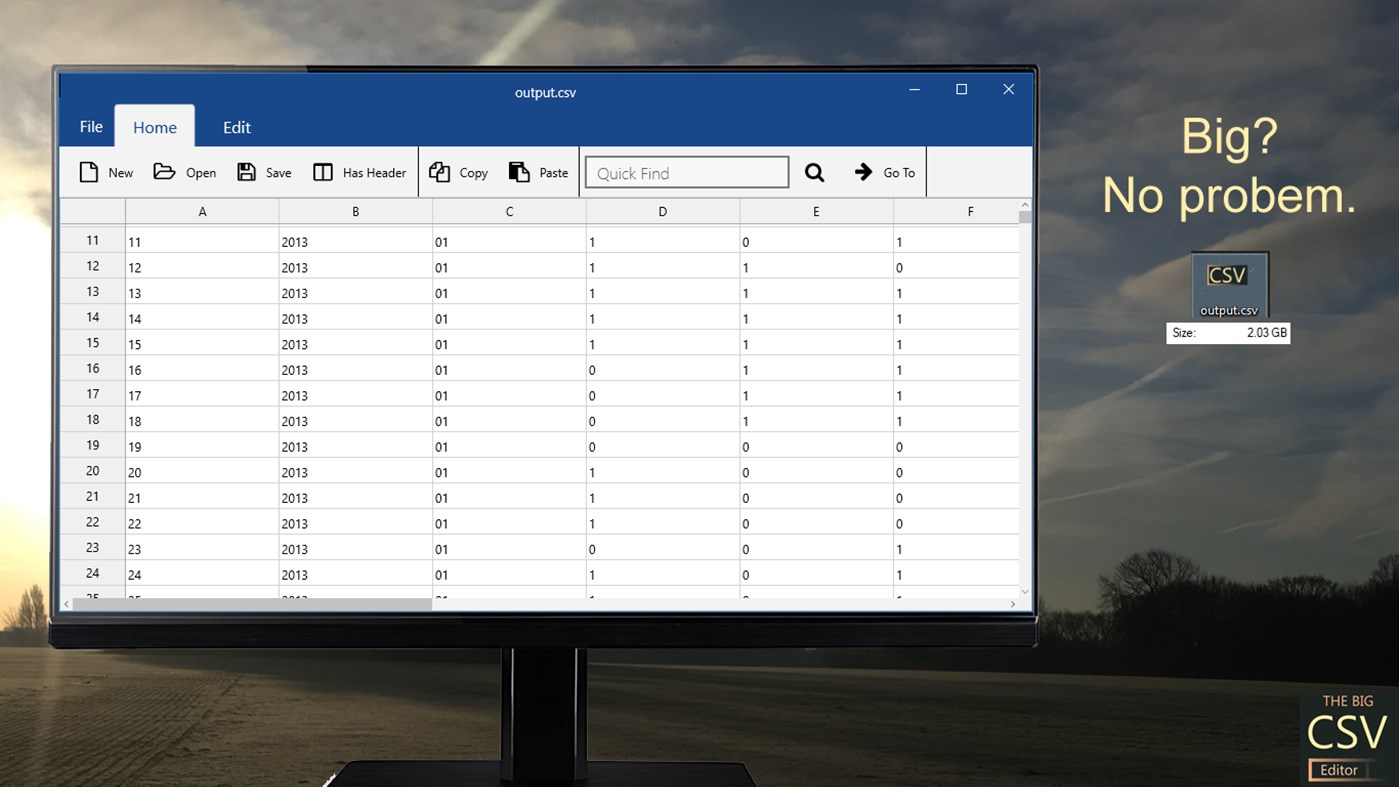Select the cell containing 24 in column A
The image size is (1399, 787).
[200, 574]
